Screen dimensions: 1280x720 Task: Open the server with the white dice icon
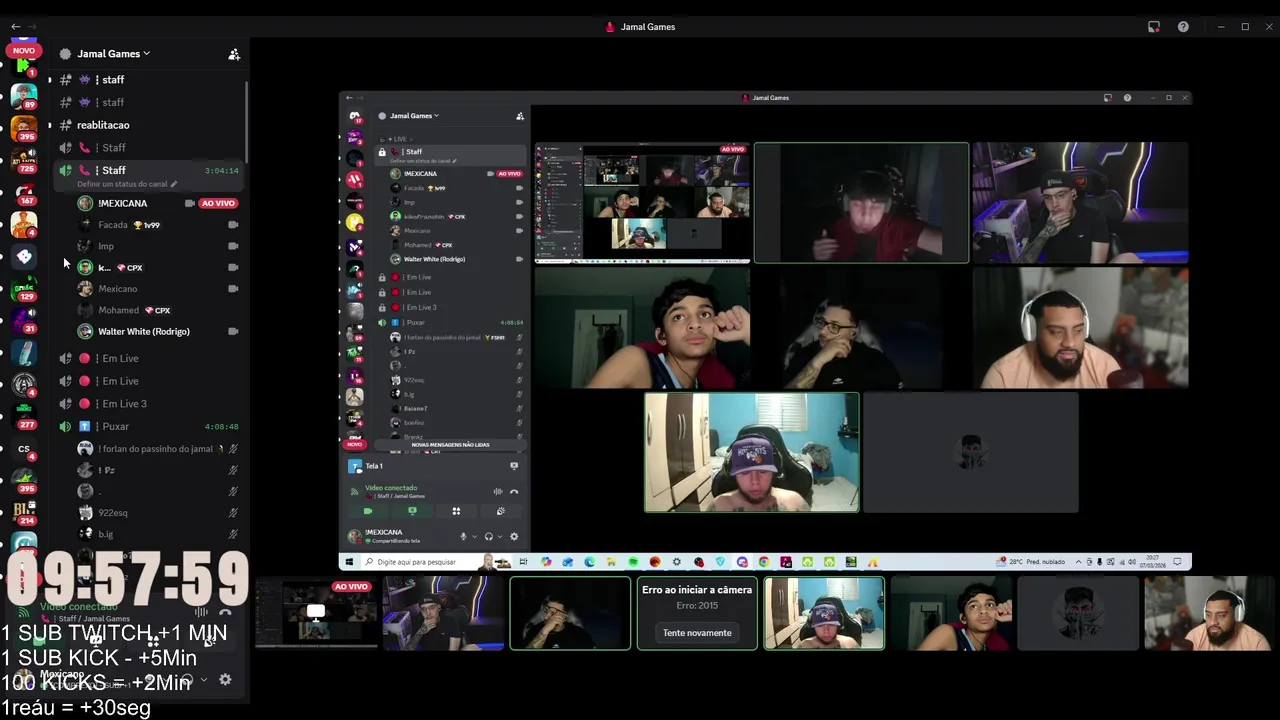pyautogui.click(x=24, y=257)
